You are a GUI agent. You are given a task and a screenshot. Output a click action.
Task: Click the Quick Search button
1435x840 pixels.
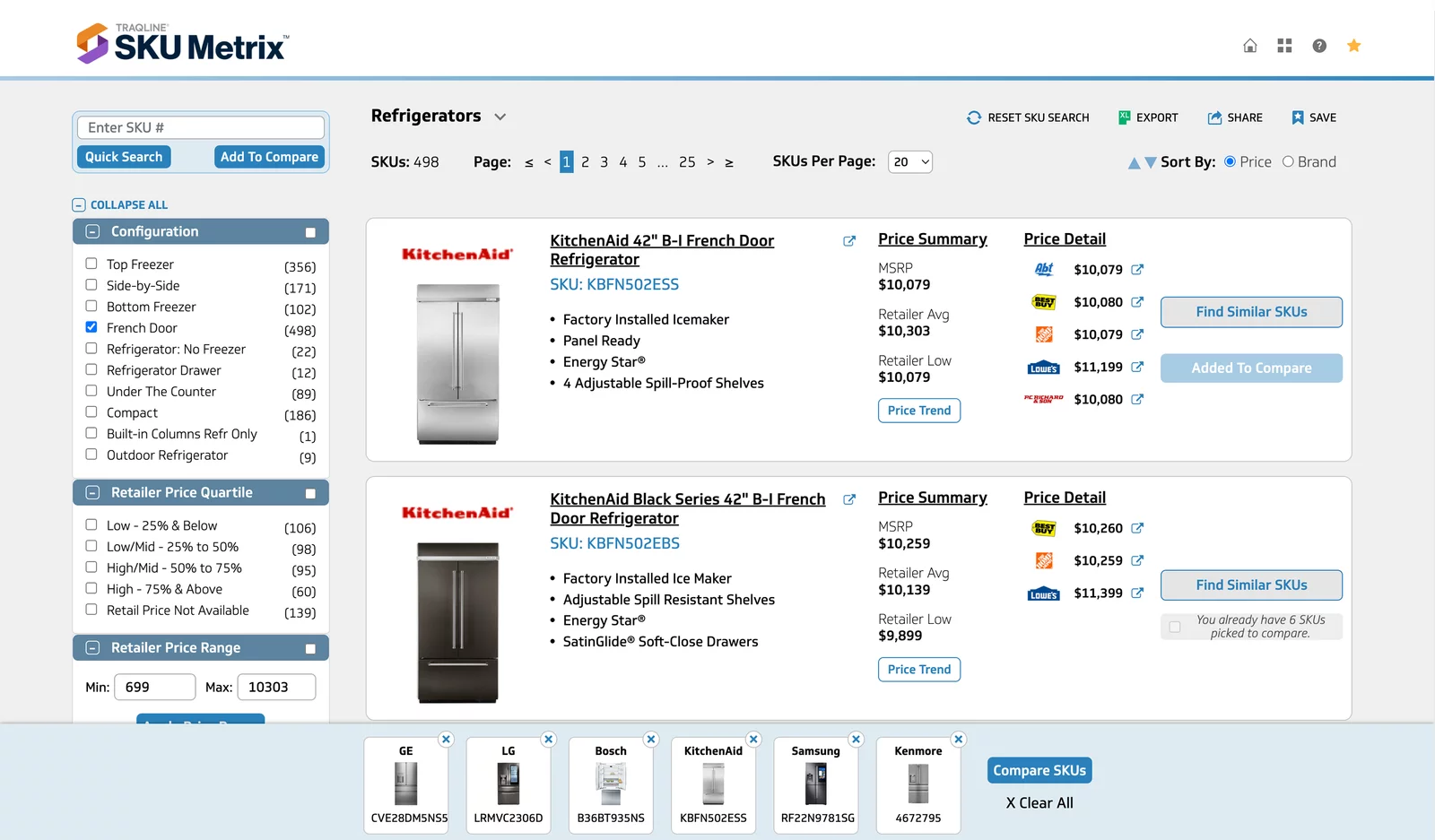pos(124,157)
